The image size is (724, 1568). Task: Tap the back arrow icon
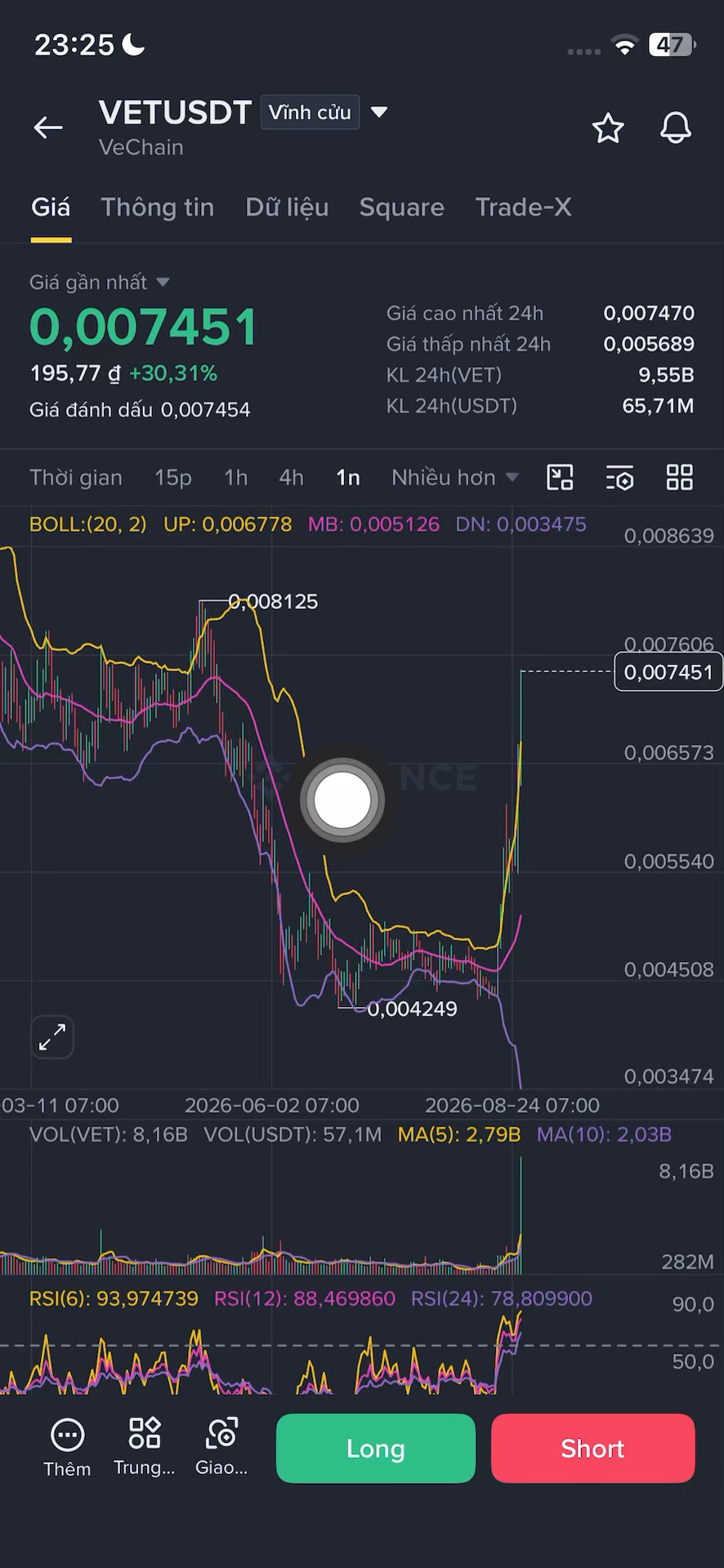[x=48, y=127]
